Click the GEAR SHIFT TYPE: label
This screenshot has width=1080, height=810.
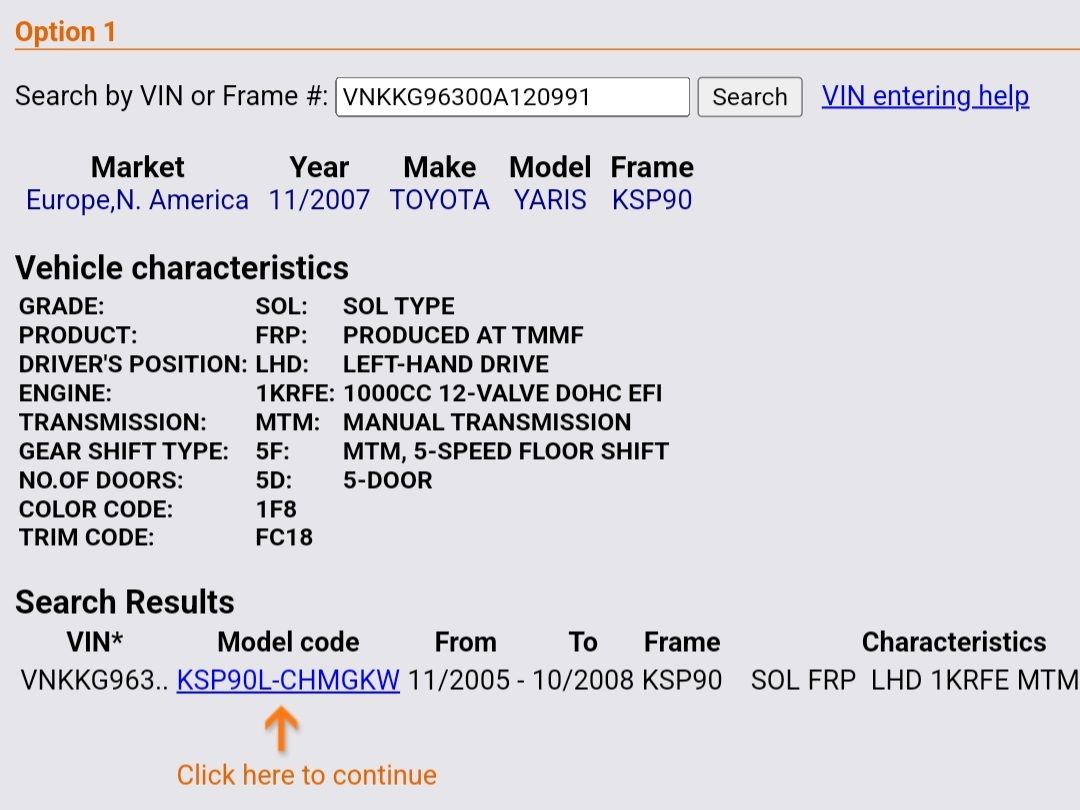coord(123,451)
